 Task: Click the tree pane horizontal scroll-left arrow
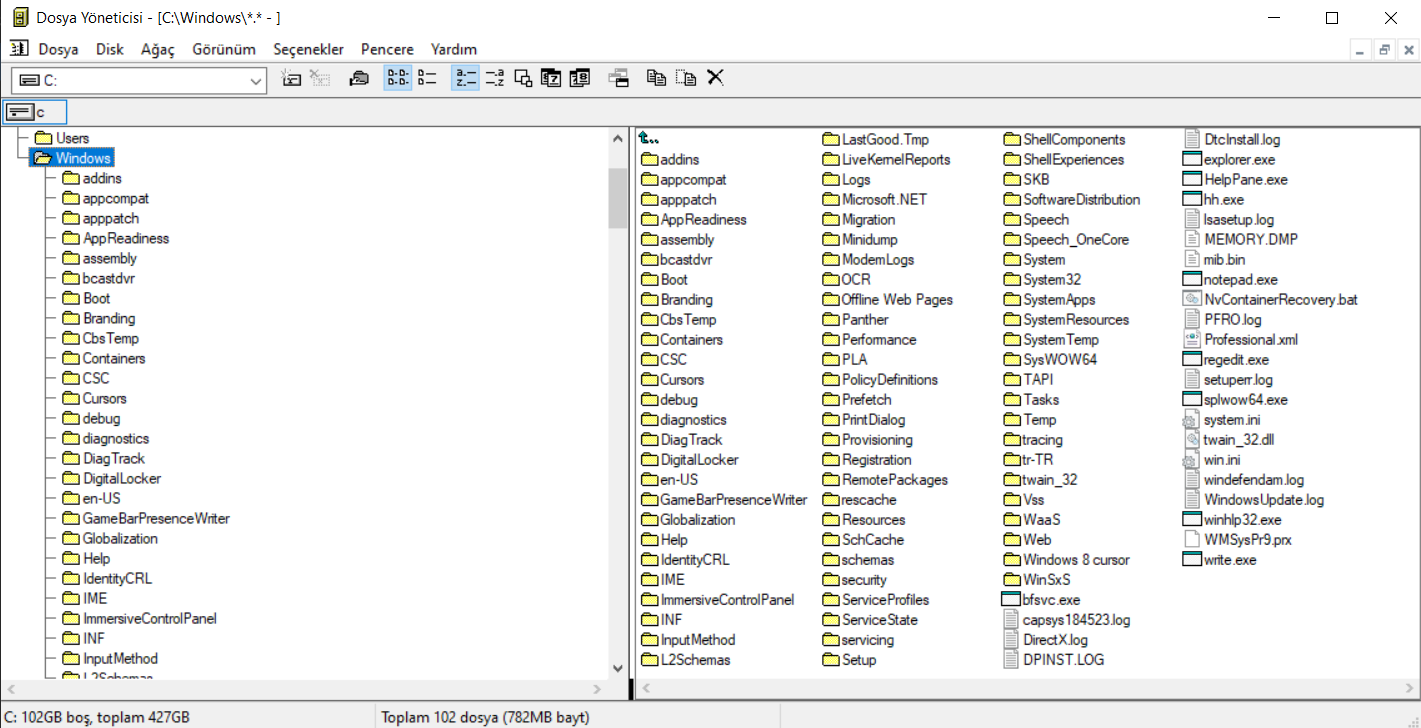click(11, 689)
